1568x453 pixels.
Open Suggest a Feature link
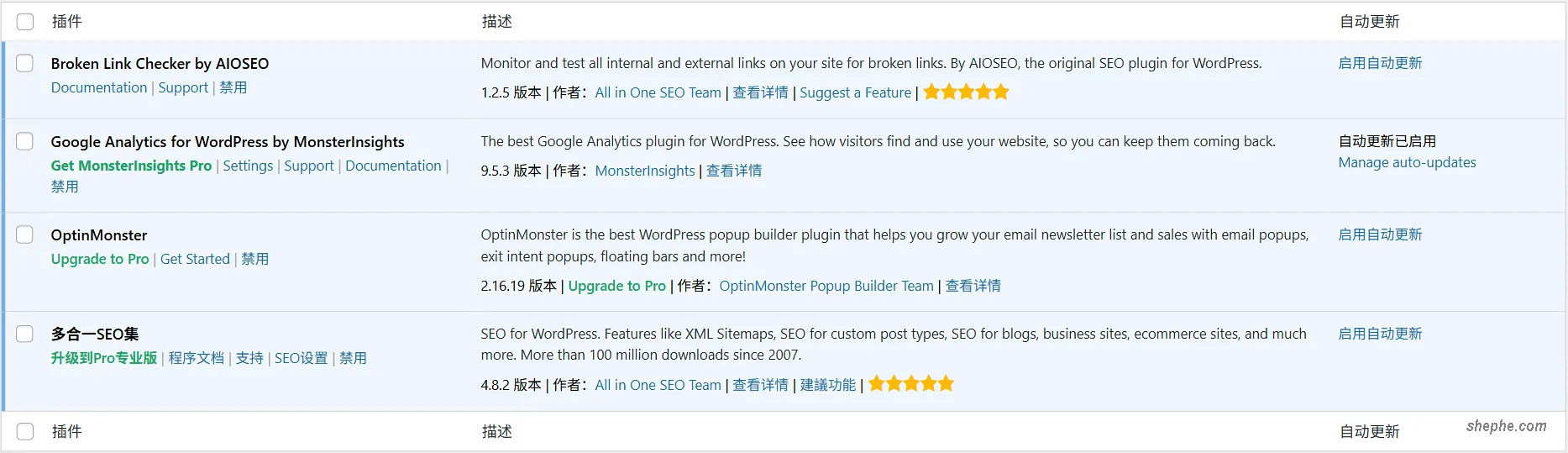855,92
